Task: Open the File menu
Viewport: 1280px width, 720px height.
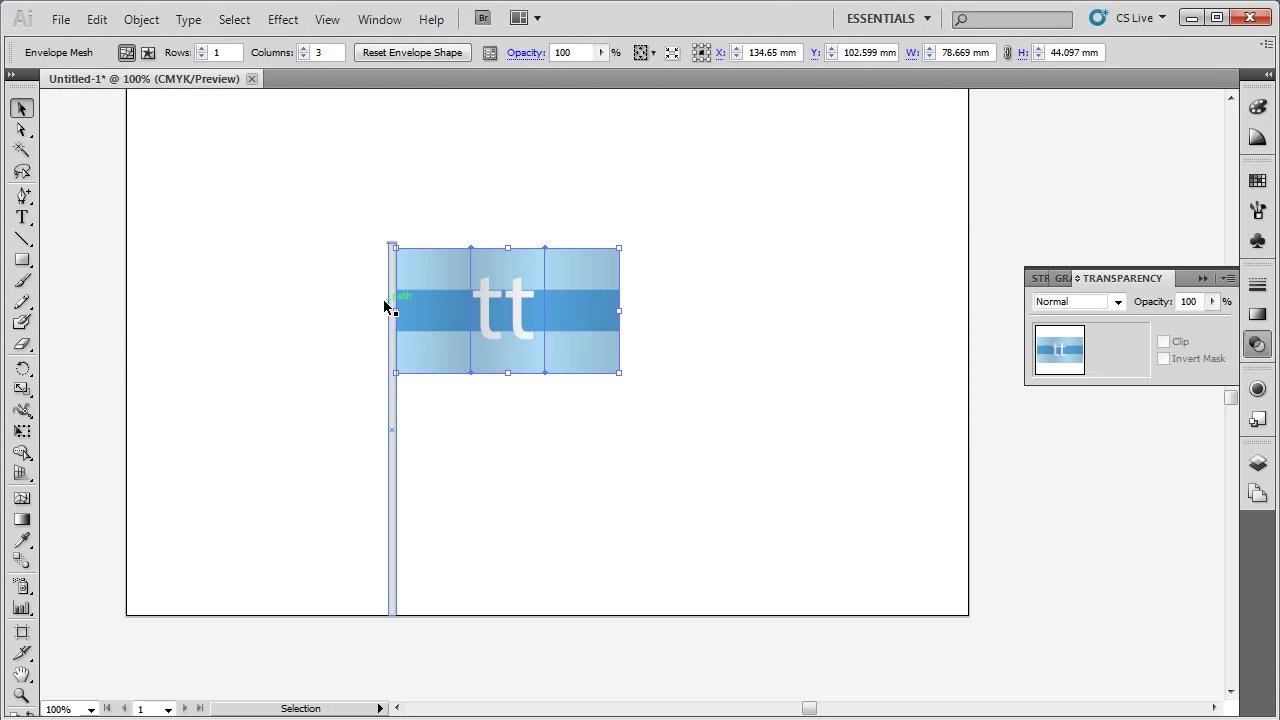Action: (61, 19)
